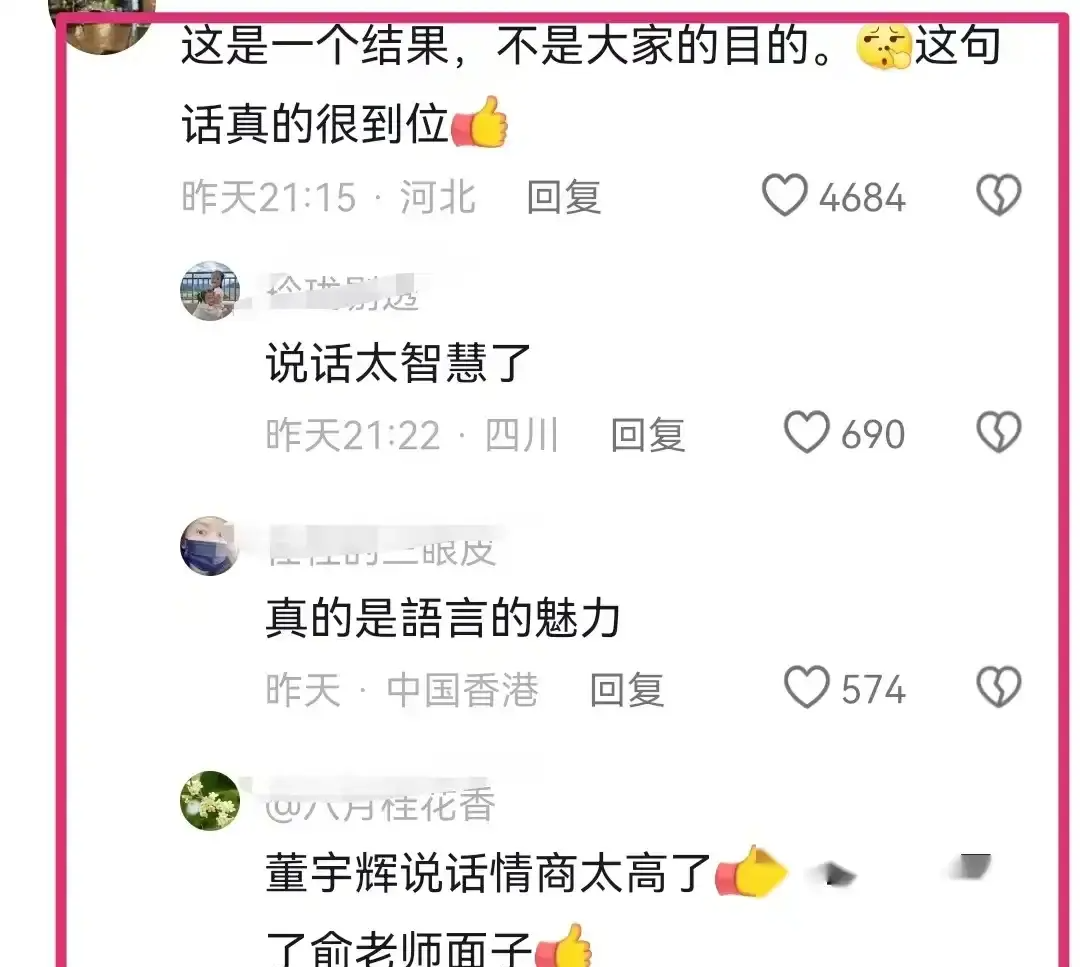
Task: Reply to the Hebei 21:15 comment
Action: click(564, 197)
